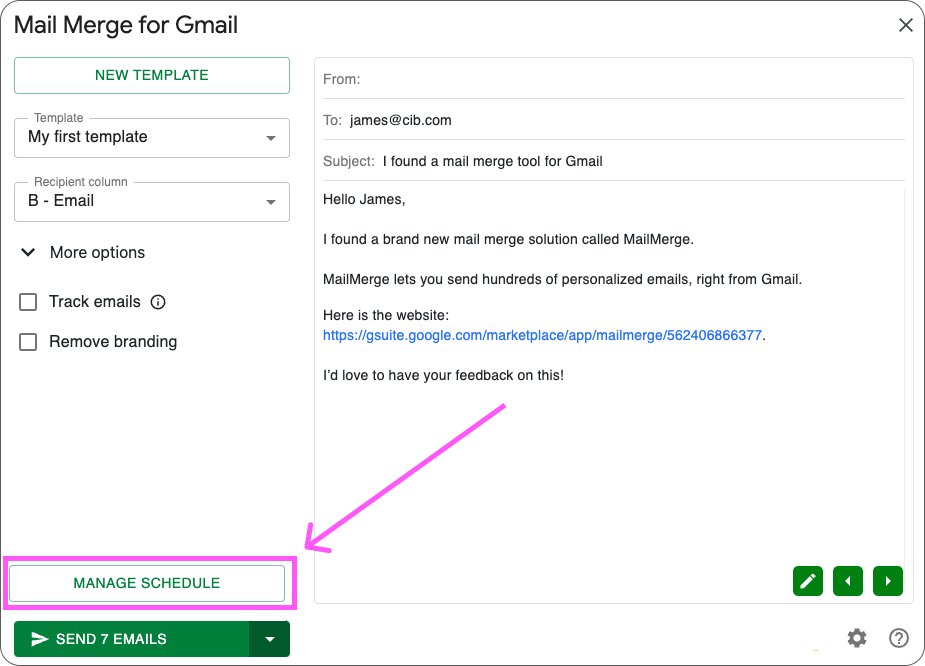Click the green pencil edit template icon

[808, 581]
